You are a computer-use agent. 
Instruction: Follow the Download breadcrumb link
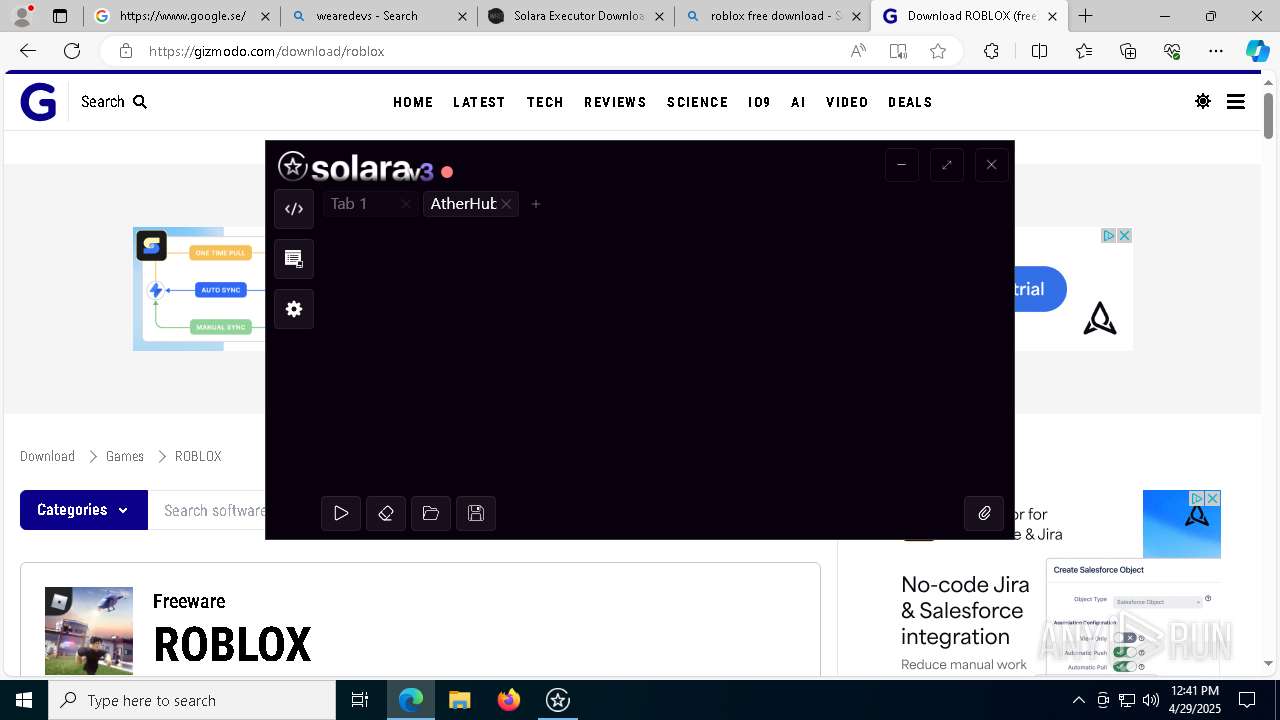point(47,456)
